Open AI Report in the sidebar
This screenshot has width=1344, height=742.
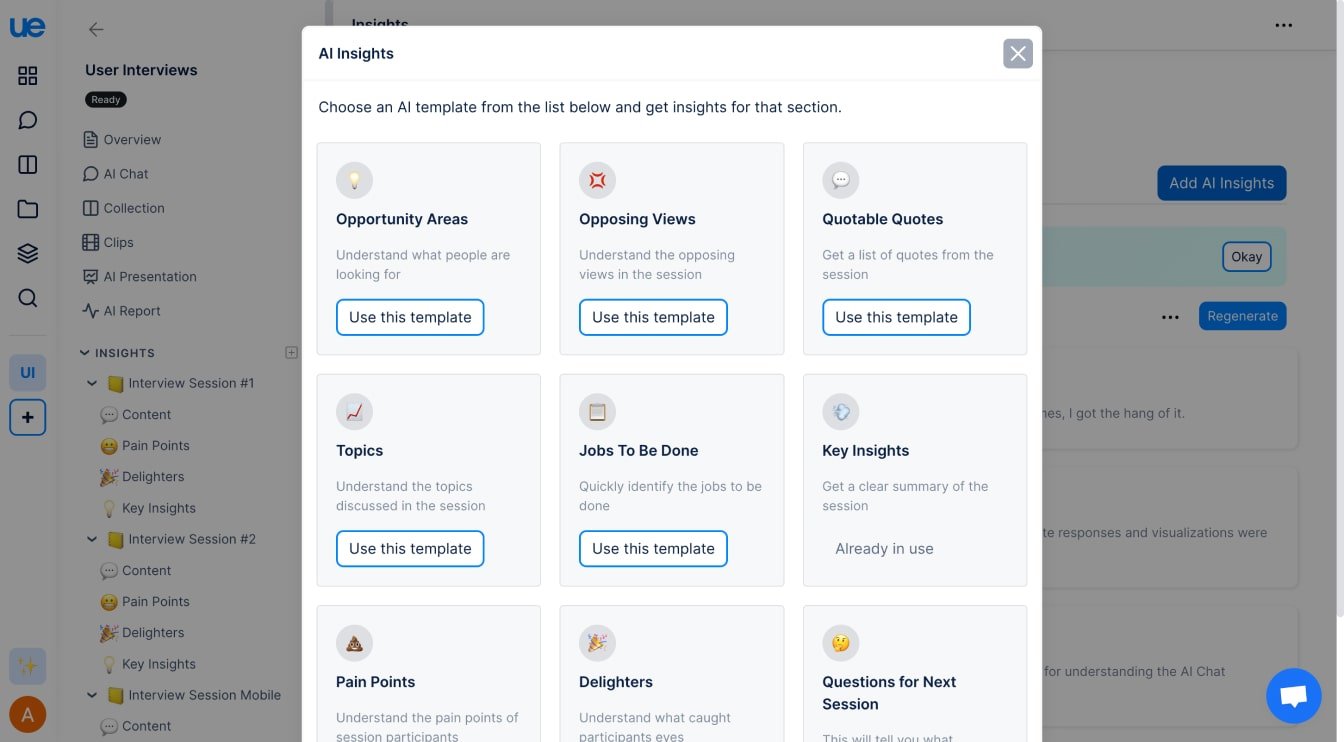pyautogui.click(x=132, y=311)
